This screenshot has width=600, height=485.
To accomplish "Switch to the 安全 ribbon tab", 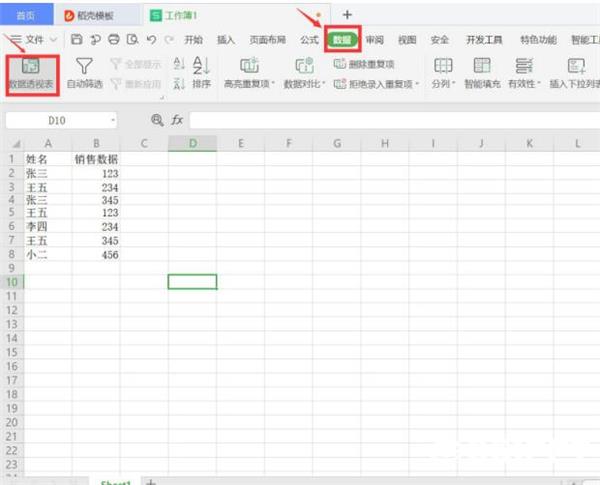I will pos(440,39).
